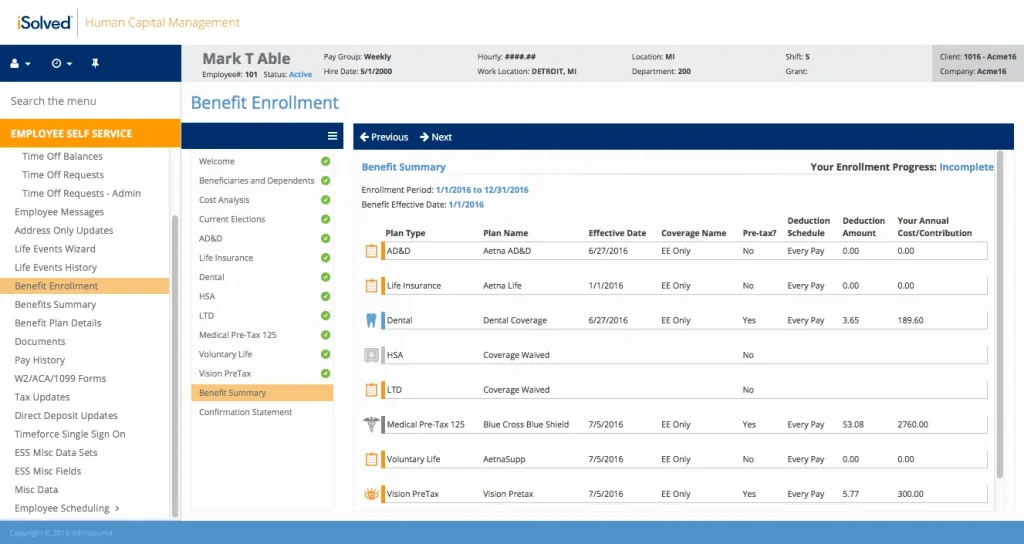Viewport: 1024px width, 544px height.
Task: Open Benefits Summary in left menu
Action: 56,304
